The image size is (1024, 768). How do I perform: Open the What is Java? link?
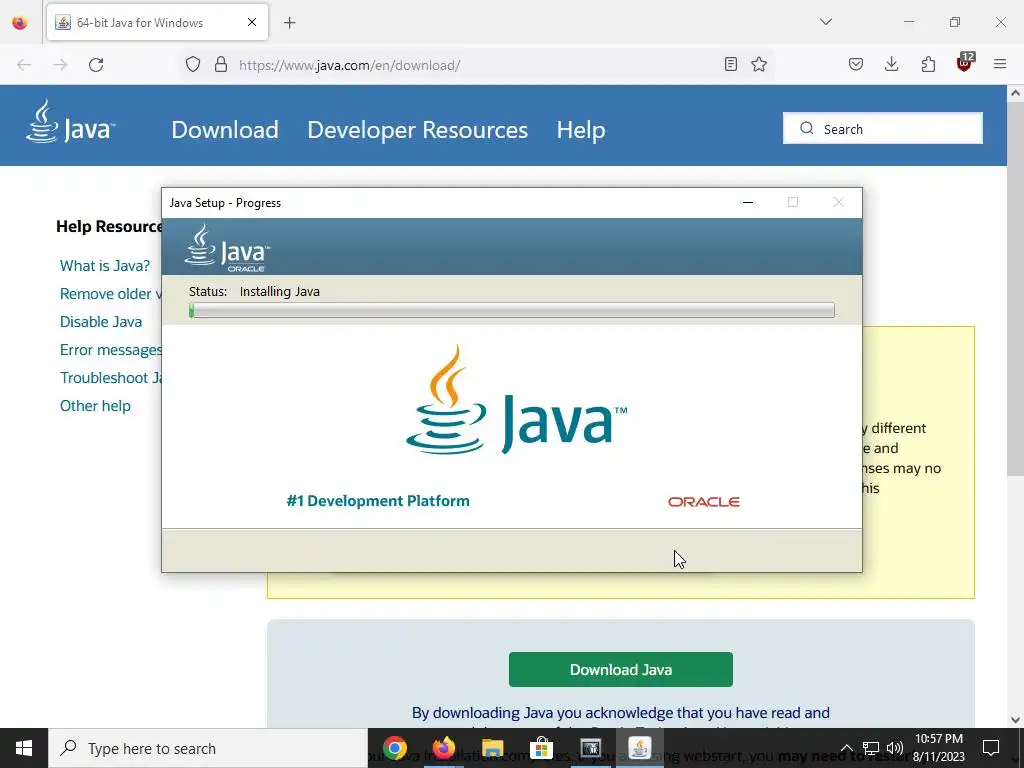click(104, 266)
